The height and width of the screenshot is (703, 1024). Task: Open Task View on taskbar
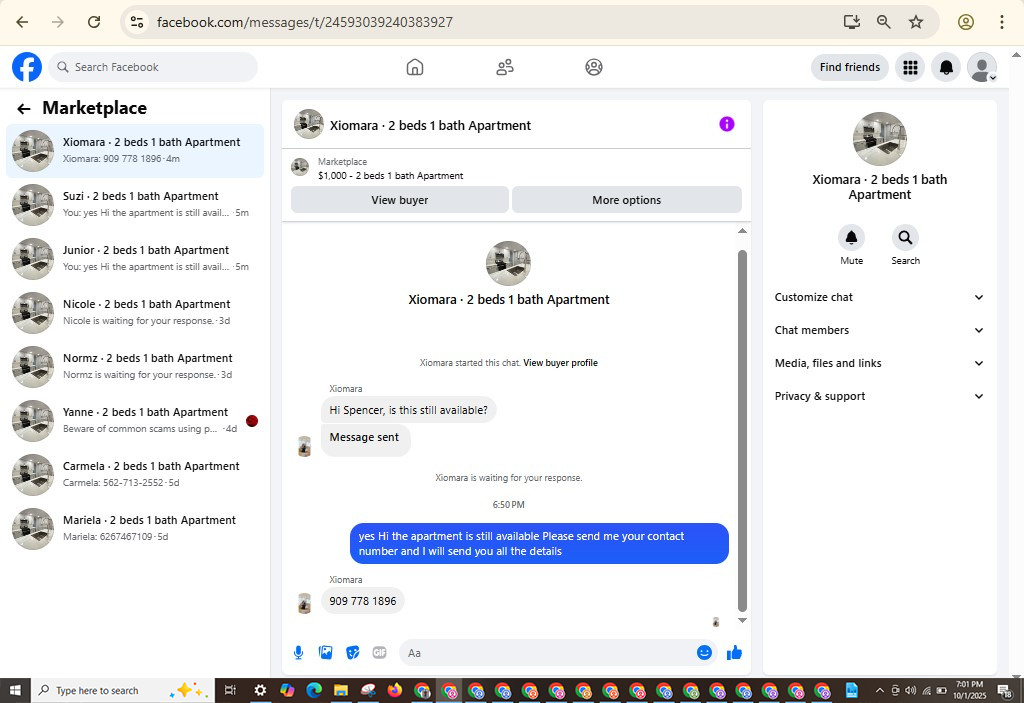(230, 690)
